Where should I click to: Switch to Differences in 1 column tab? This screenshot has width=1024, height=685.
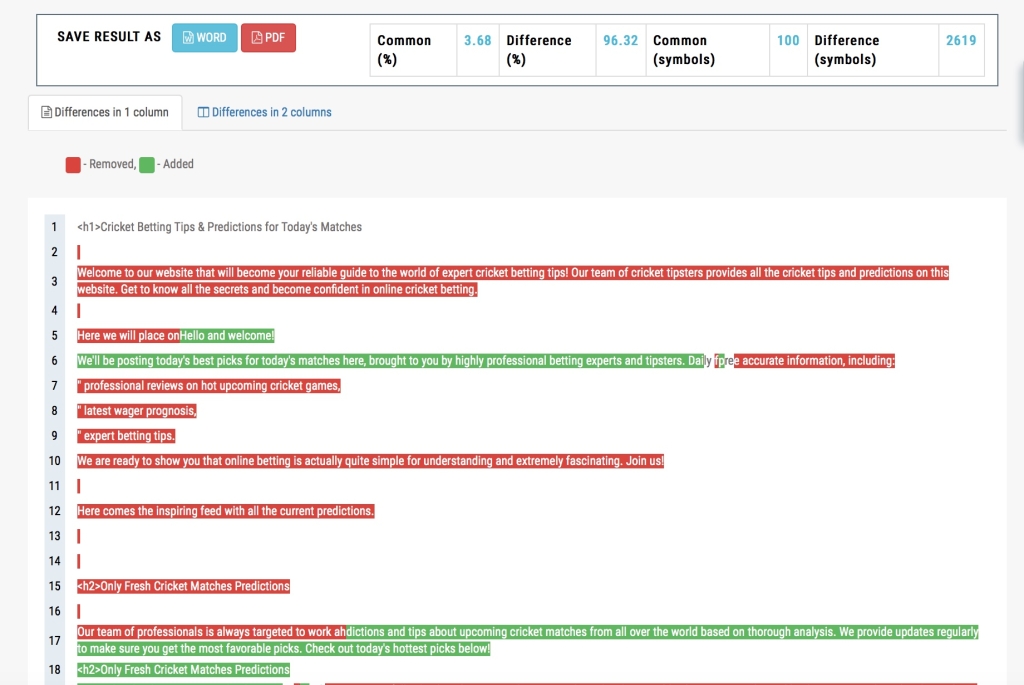(105, 113)
